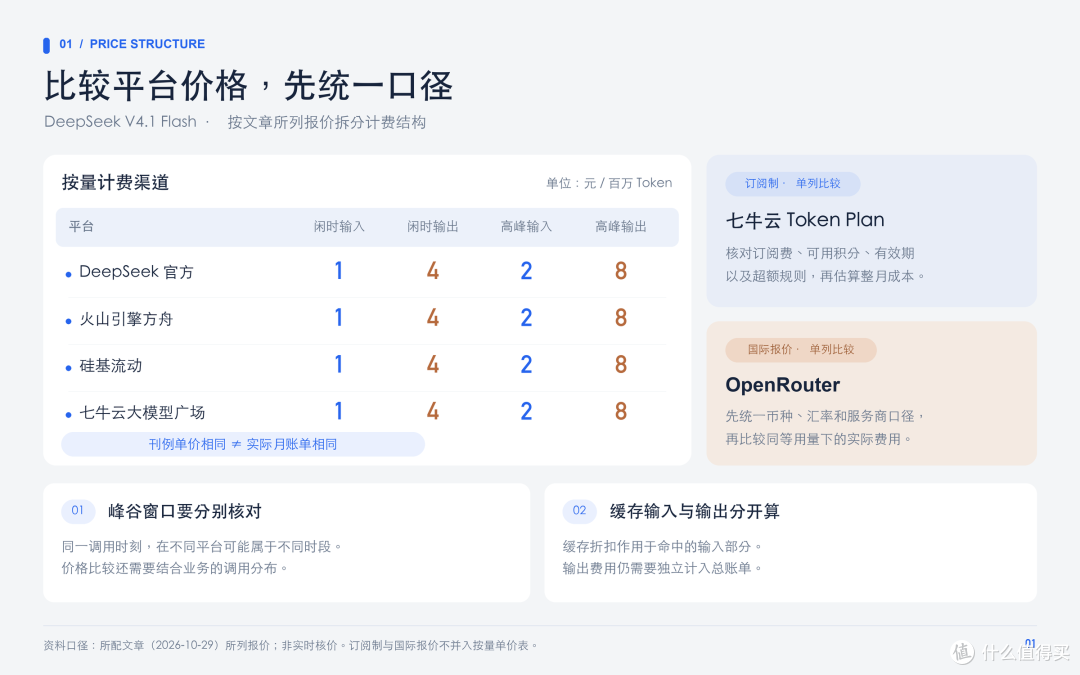1080x675 pixels.
Task: Click 火山引擎方舟 idle input price 1
Action: pyautogui.click(x=338, y=318)
